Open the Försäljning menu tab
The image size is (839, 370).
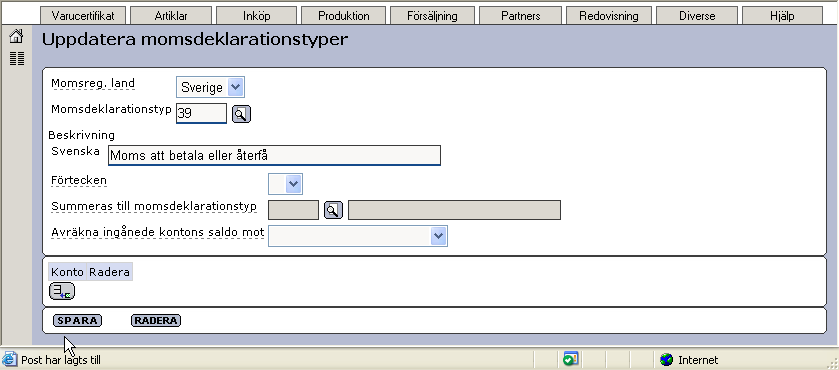pos(432,16)
